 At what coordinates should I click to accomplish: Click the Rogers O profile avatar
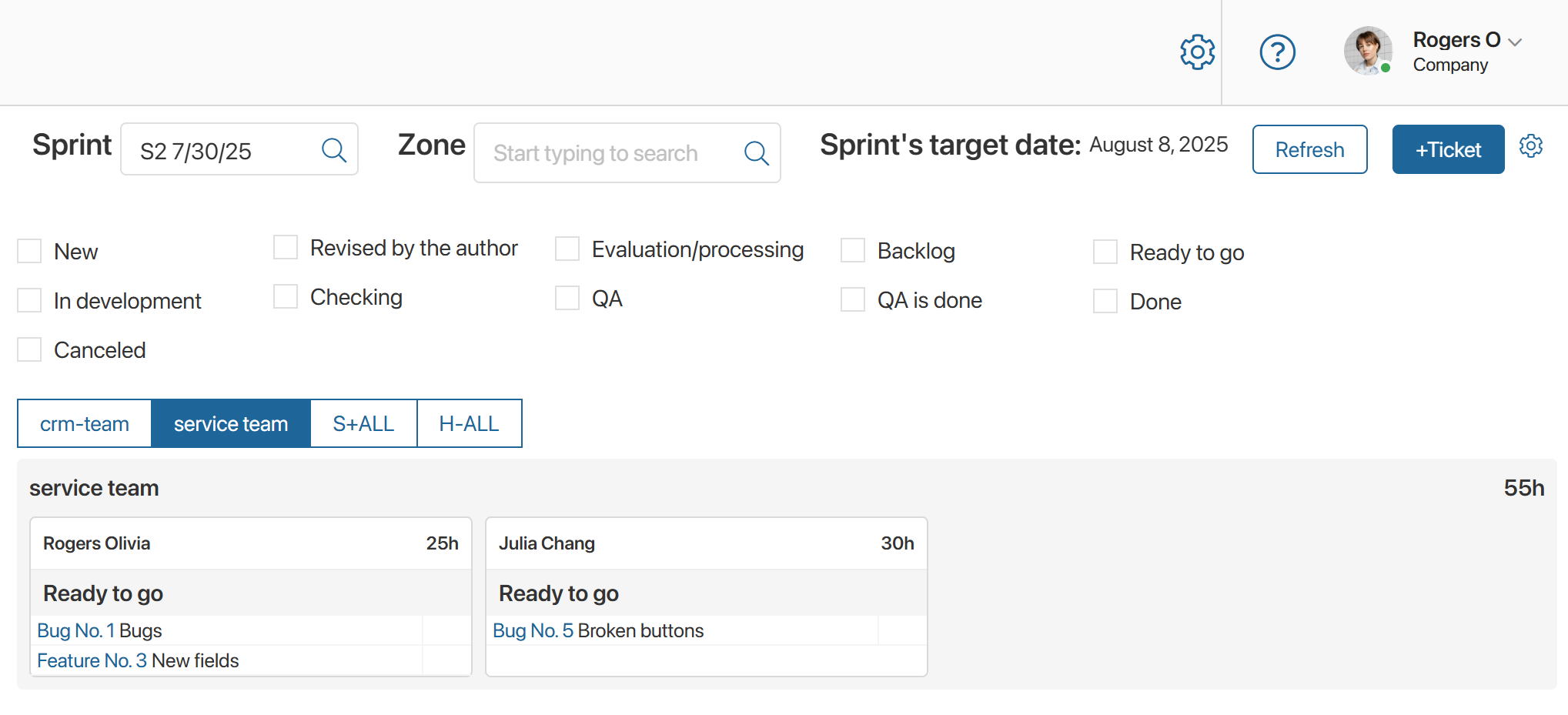tap(1368, 52)
